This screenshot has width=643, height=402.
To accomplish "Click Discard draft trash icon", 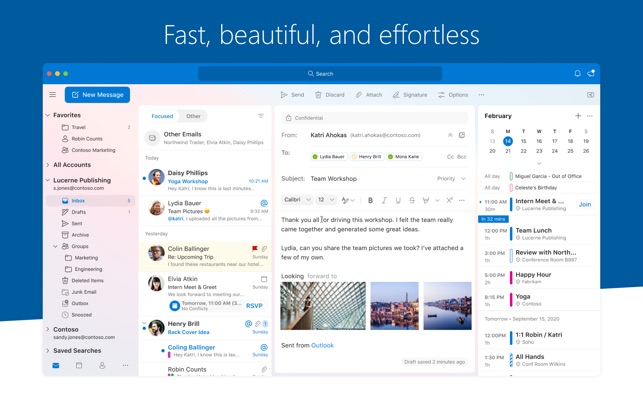I will (318, 95).
